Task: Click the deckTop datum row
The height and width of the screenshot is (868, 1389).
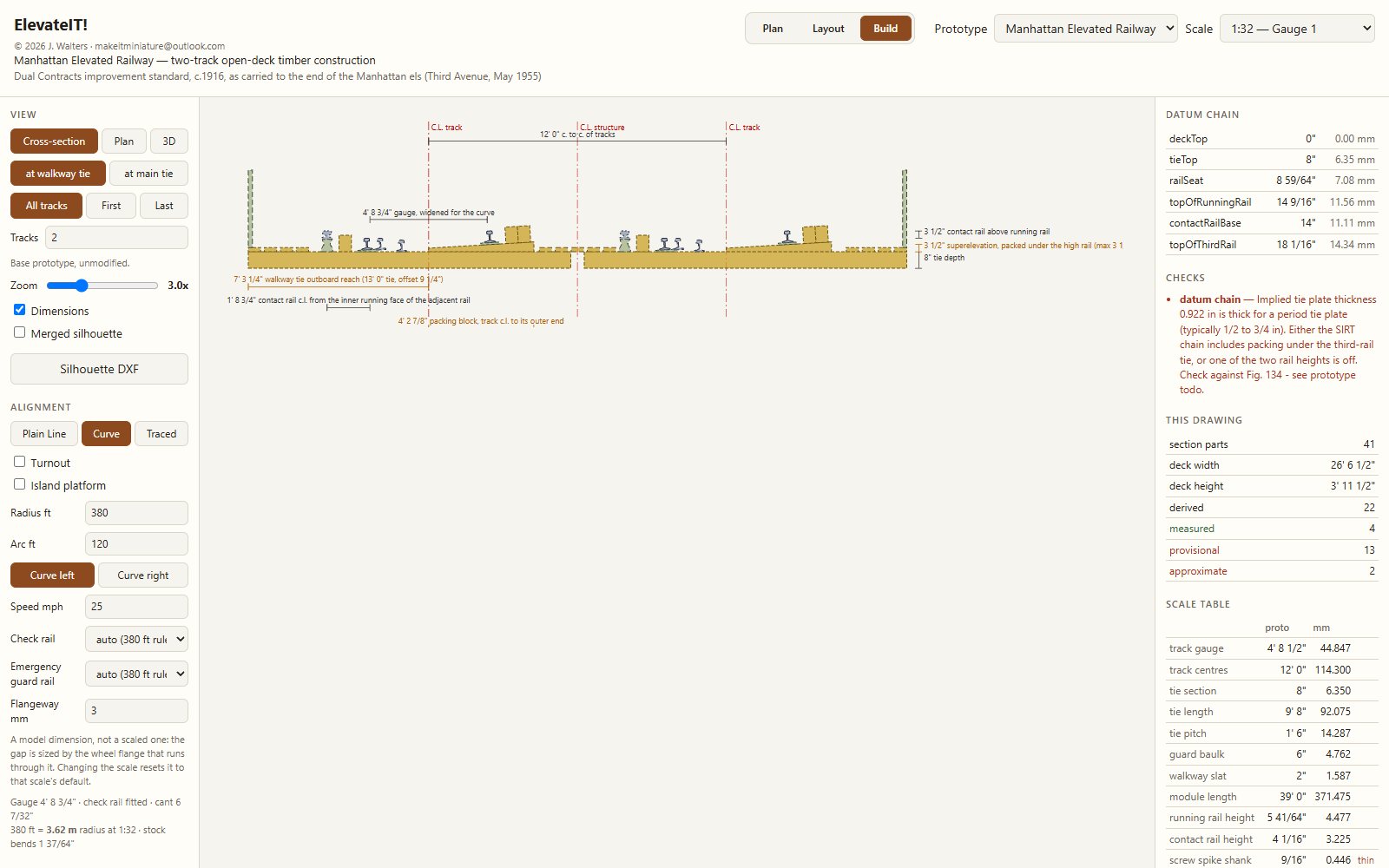Action: click(x=1272, y=139)
